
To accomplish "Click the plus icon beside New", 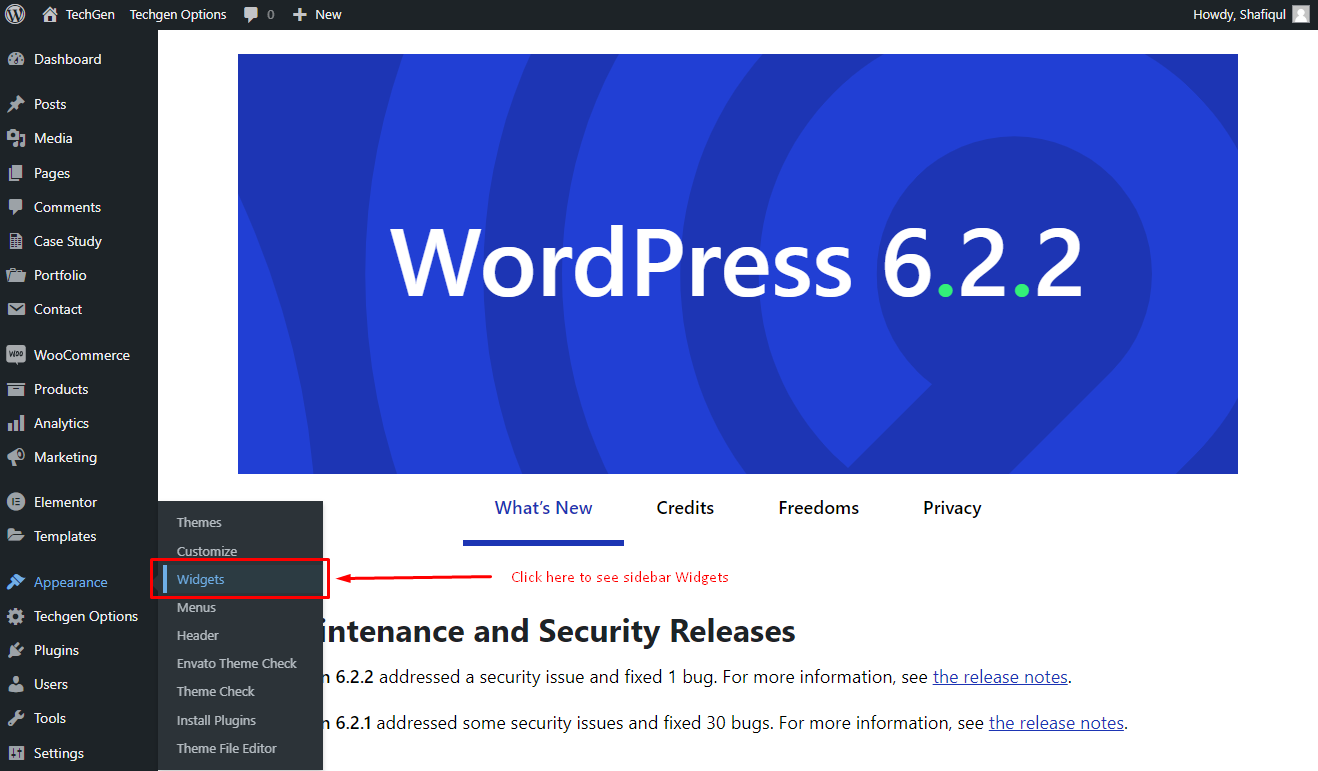I will click(x=299, y=14).
